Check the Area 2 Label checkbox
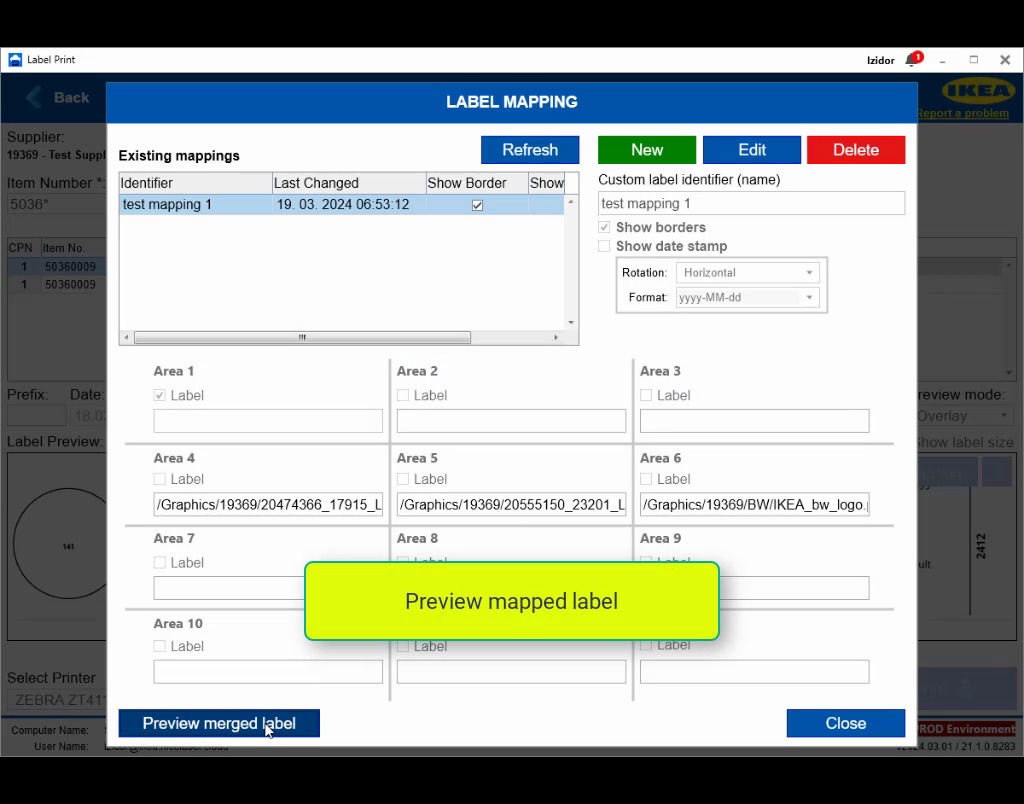Screen dimensions: 1024x804 pos(403,395)
